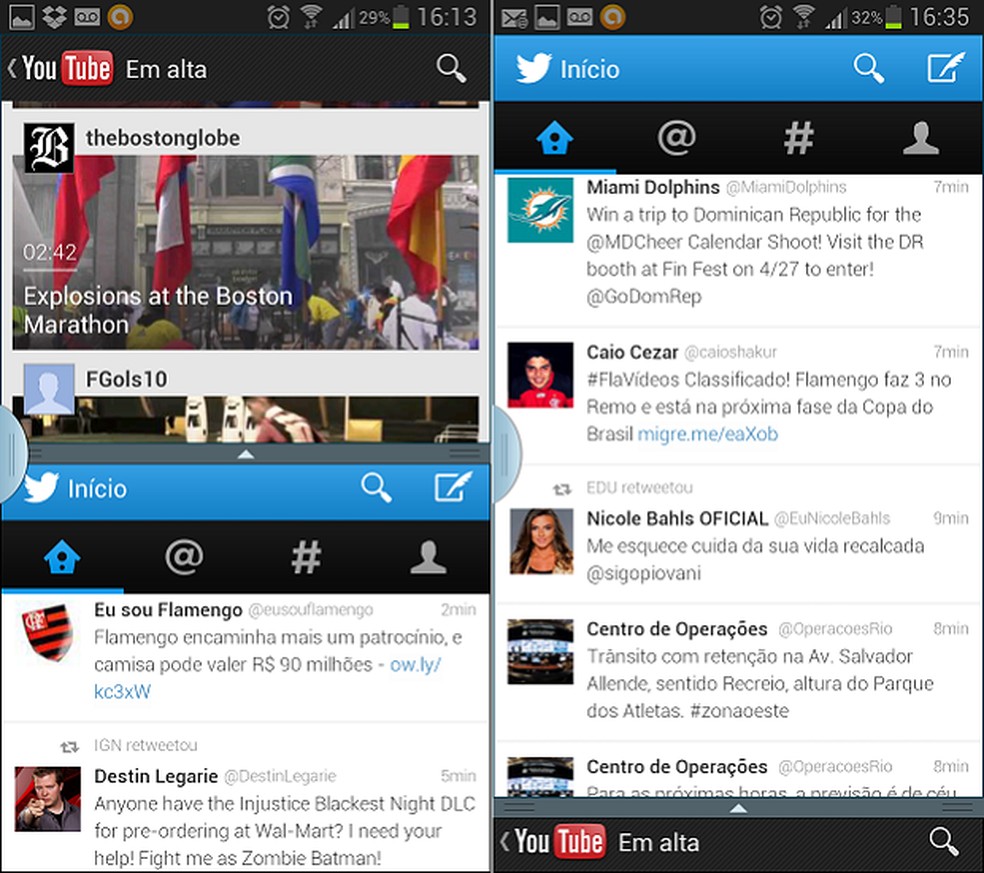
Task: Open Discover # tab in right screen
Action: 799,137
